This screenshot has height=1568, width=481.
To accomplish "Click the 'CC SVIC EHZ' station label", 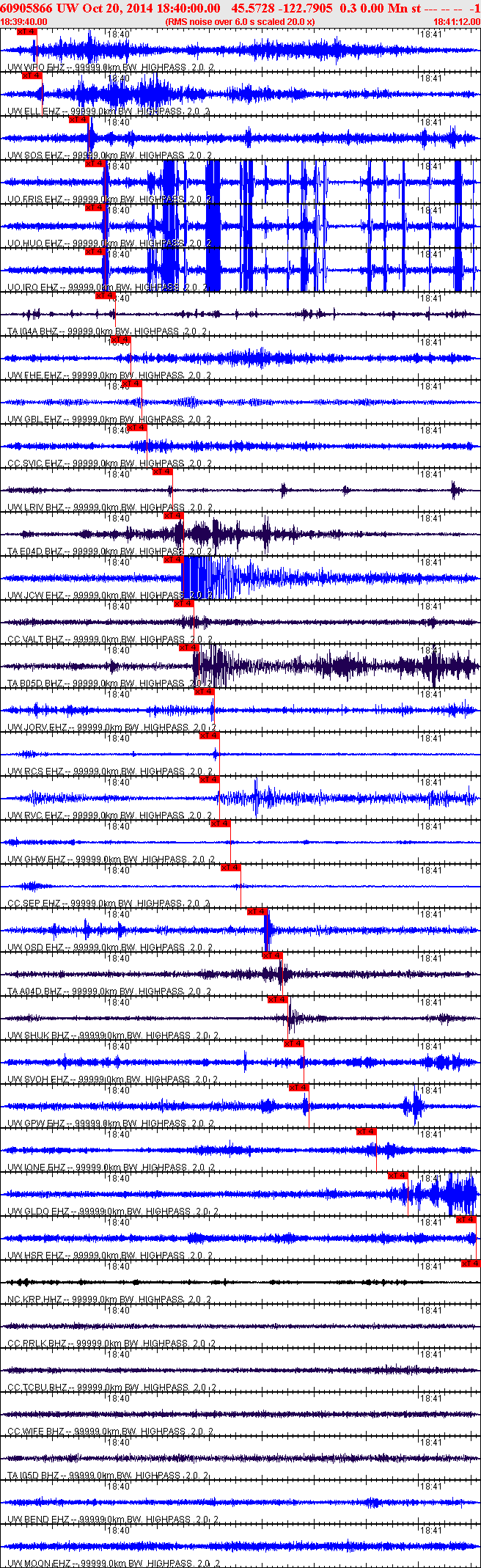I will (x=35, y=464).
